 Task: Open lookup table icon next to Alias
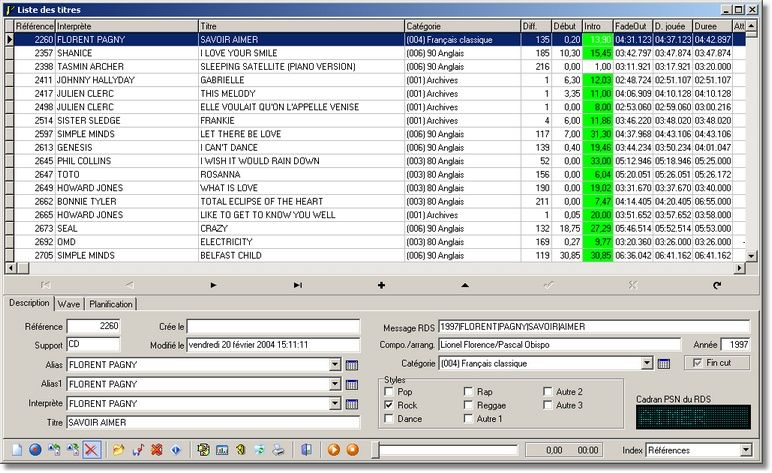(x=352, y=365)
